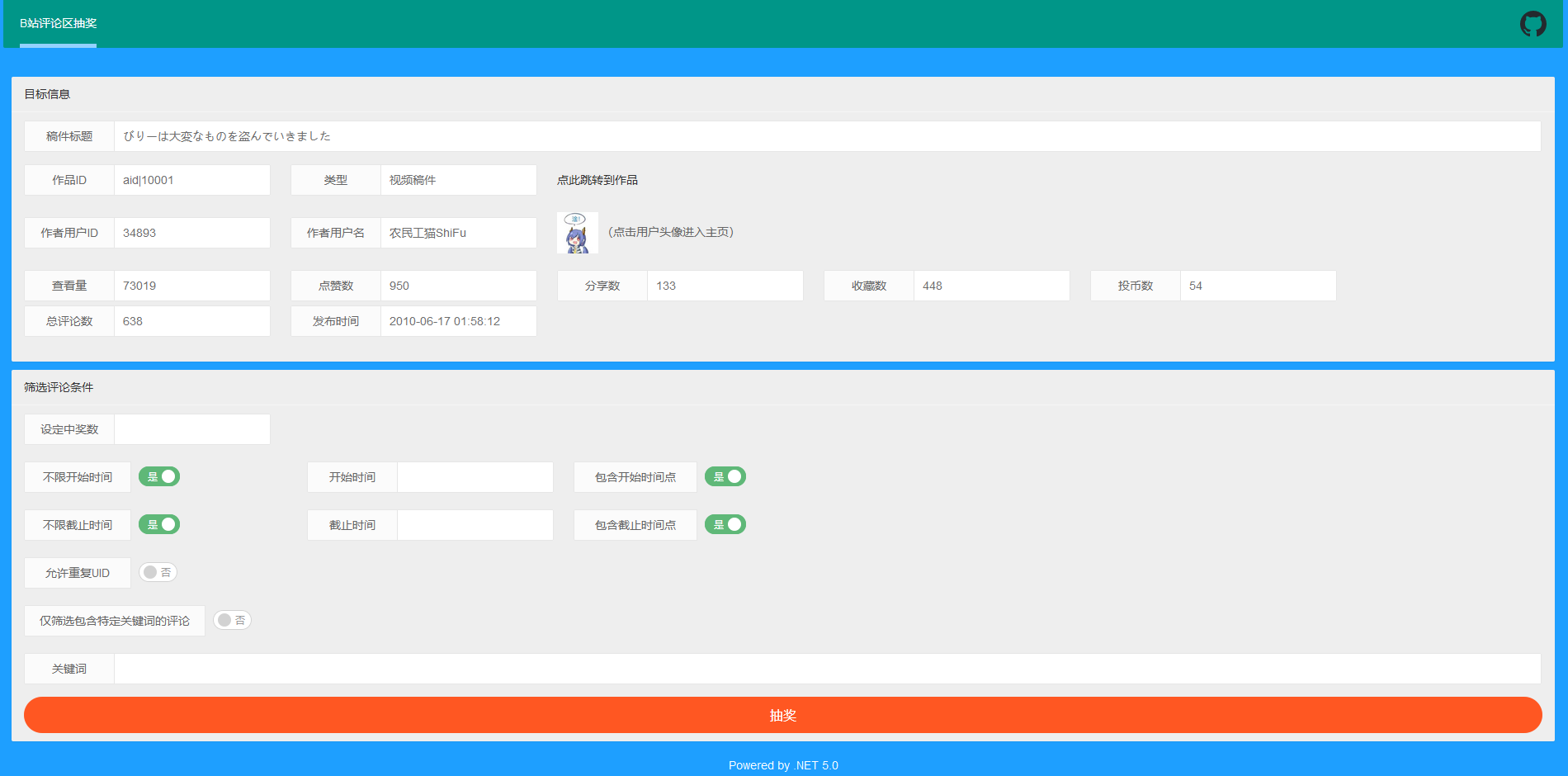Click the 总评论数 field showing 638
This screenshot has height=776, width=1568.
pyautogui.click(x=192, y=321)
